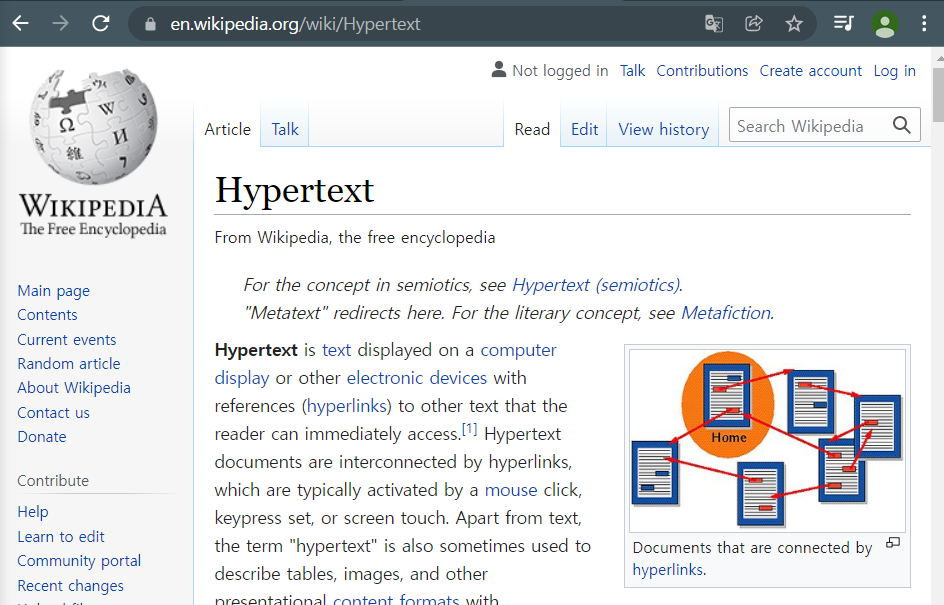944x605 pixels.
Task: Select the Read tab
Action: click(x=532, y=129)
